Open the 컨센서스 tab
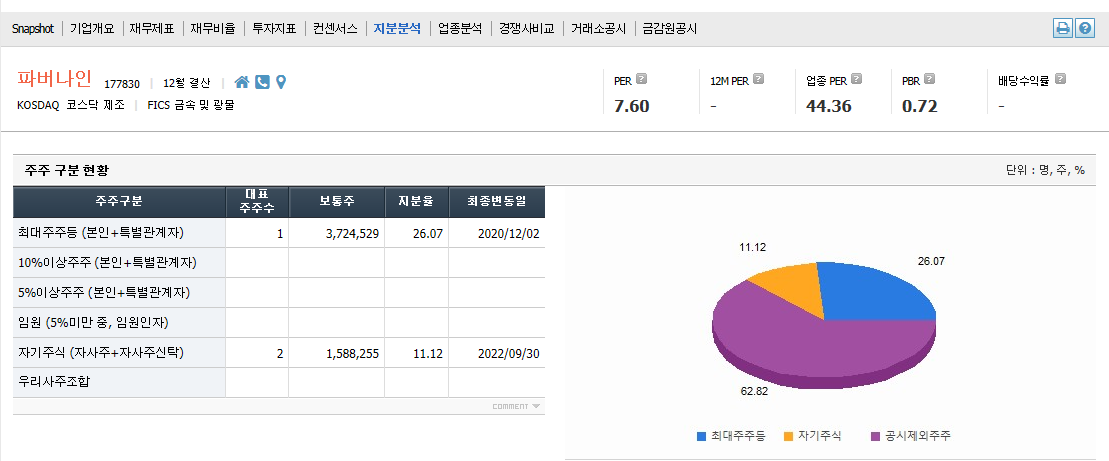This screenshot has width=1109, height=461. (336, 29)
